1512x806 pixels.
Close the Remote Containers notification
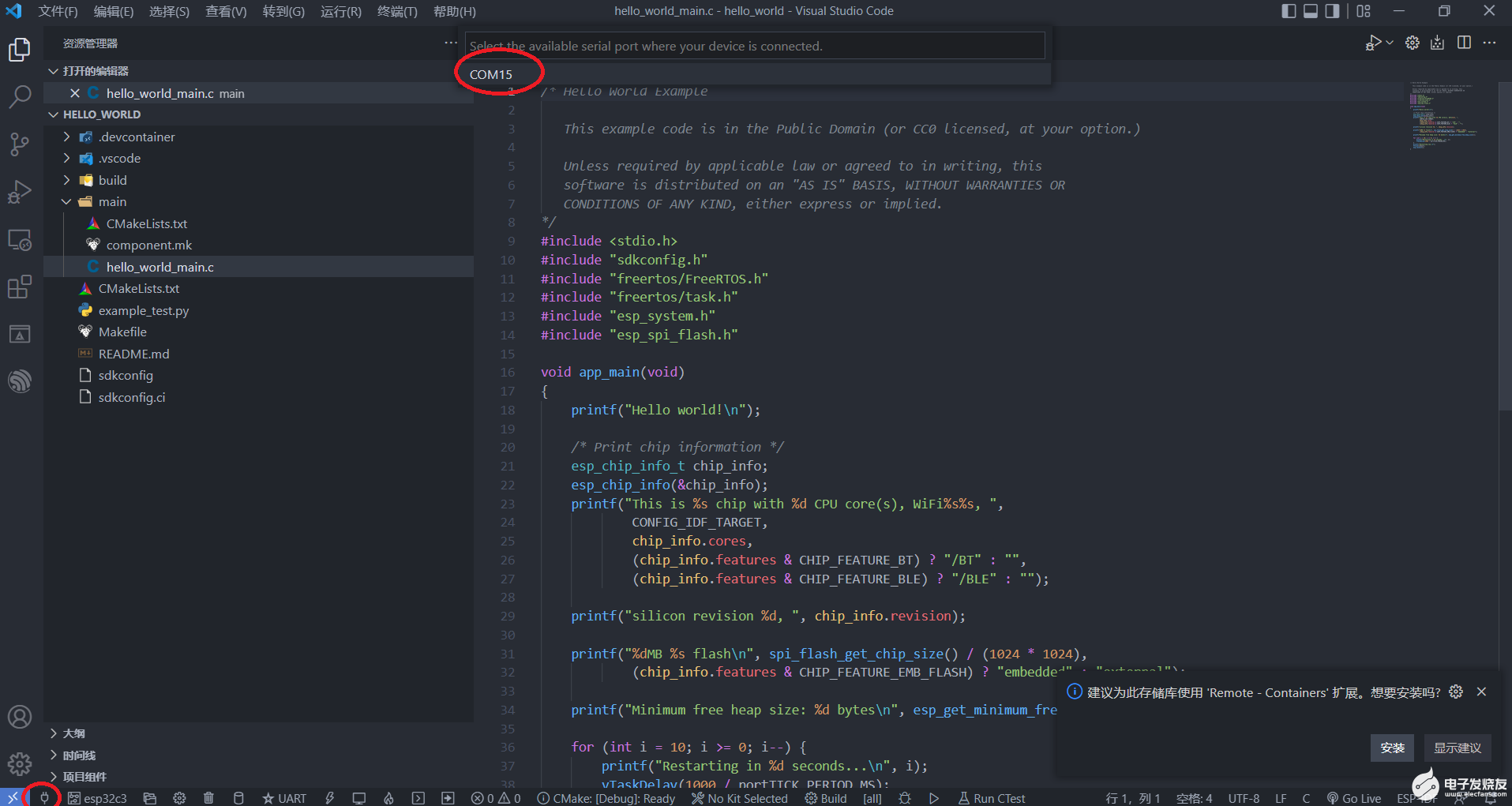click(1482, 692)
